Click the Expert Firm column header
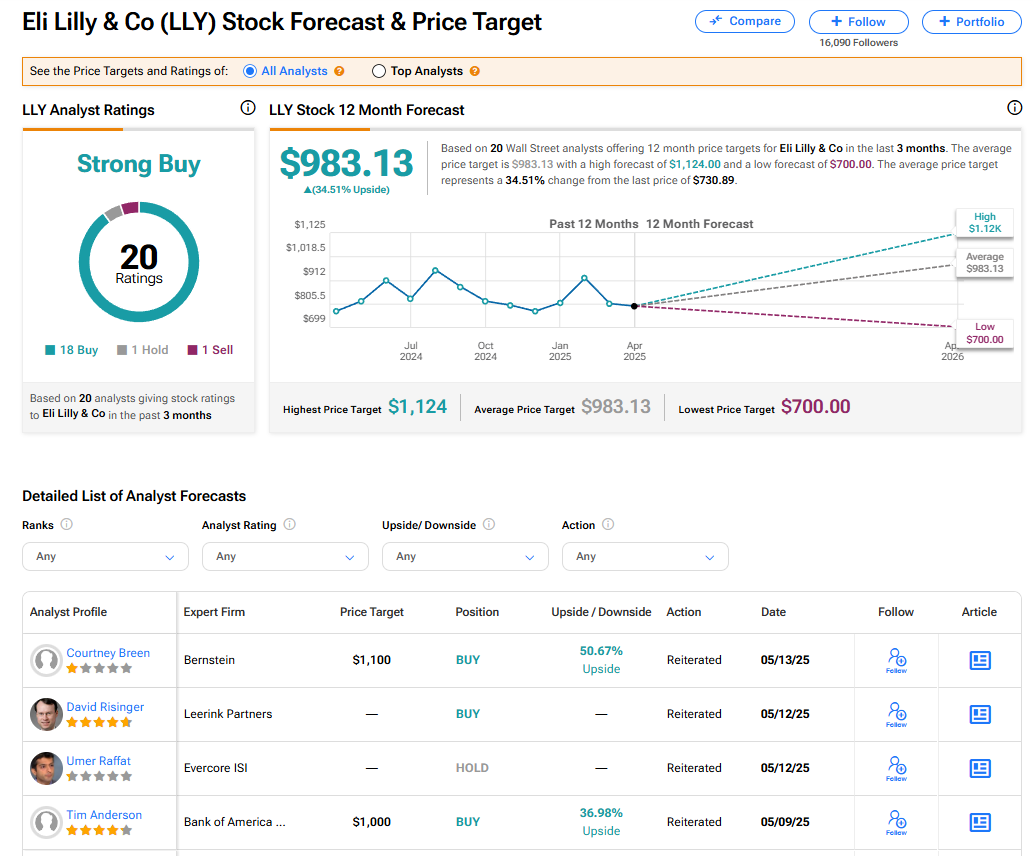The width and height of the screenshot is (1033, 856). 214,612
